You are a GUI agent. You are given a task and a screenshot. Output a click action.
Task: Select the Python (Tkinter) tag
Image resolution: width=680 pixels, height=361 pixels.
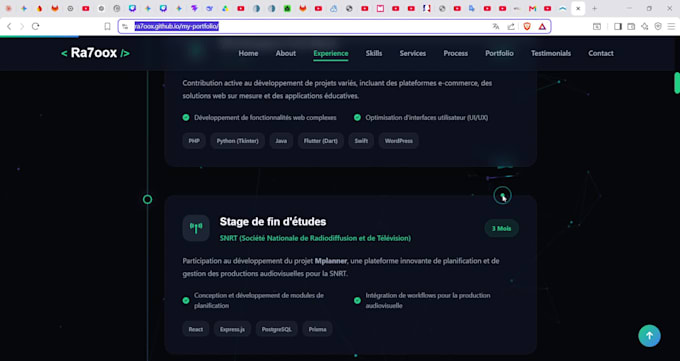coord(238,141)
